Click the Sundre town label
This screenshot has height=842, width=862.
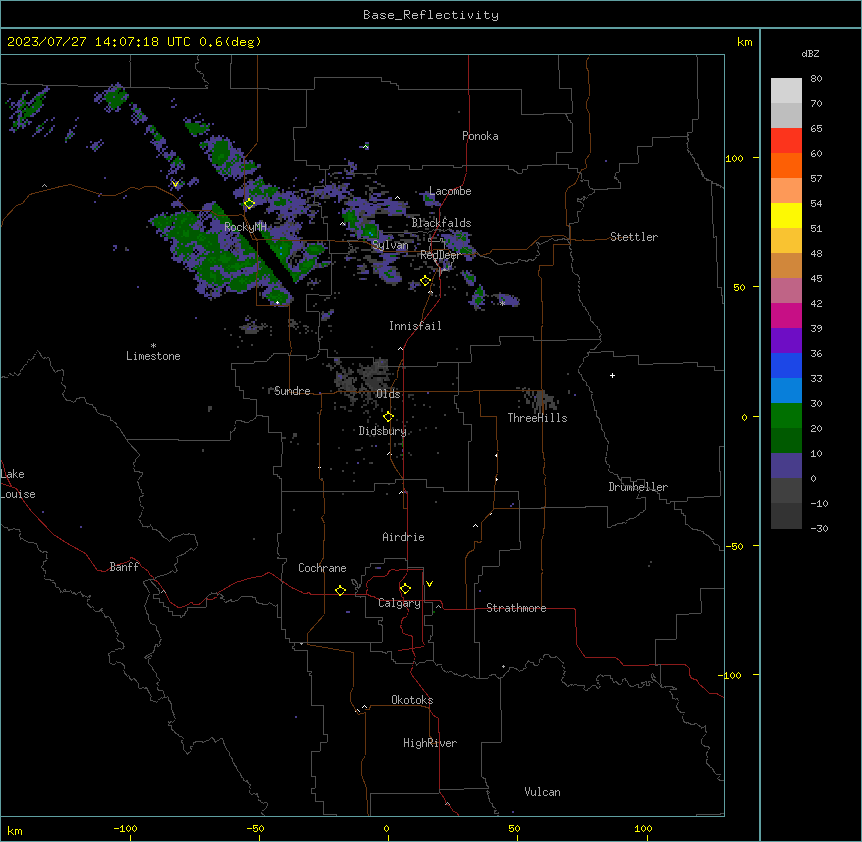[x=292, y=391]
